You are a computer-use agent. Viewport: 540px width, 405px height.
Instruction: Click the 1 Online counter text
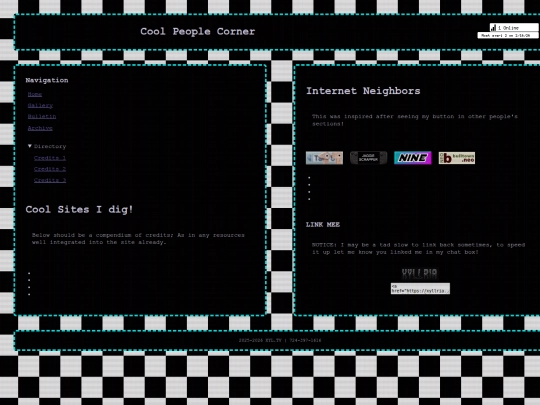508,28
